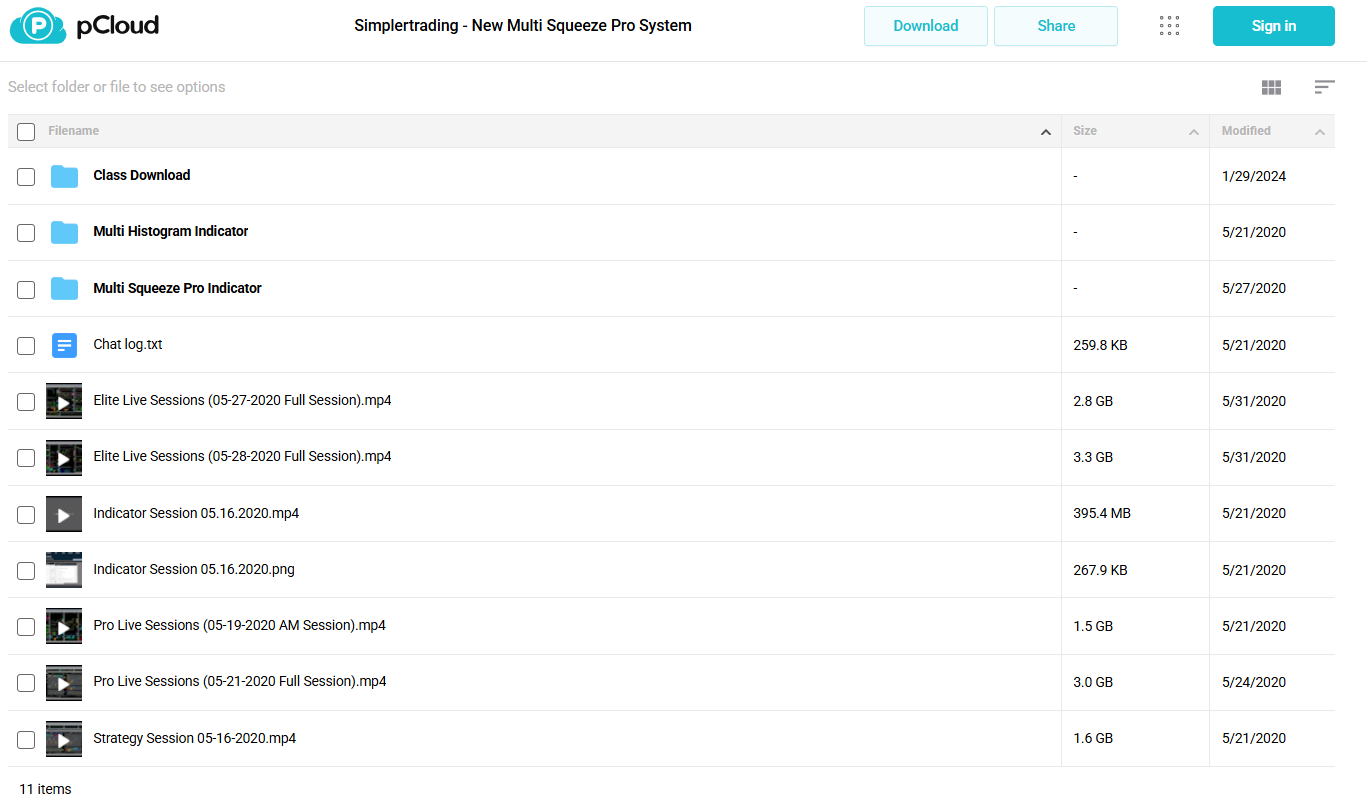1367x801 pixels.
Task: Select checkbox for Indicator Session 05.16.2020.png
Action: pyautogui.click(x=26, y=571)
